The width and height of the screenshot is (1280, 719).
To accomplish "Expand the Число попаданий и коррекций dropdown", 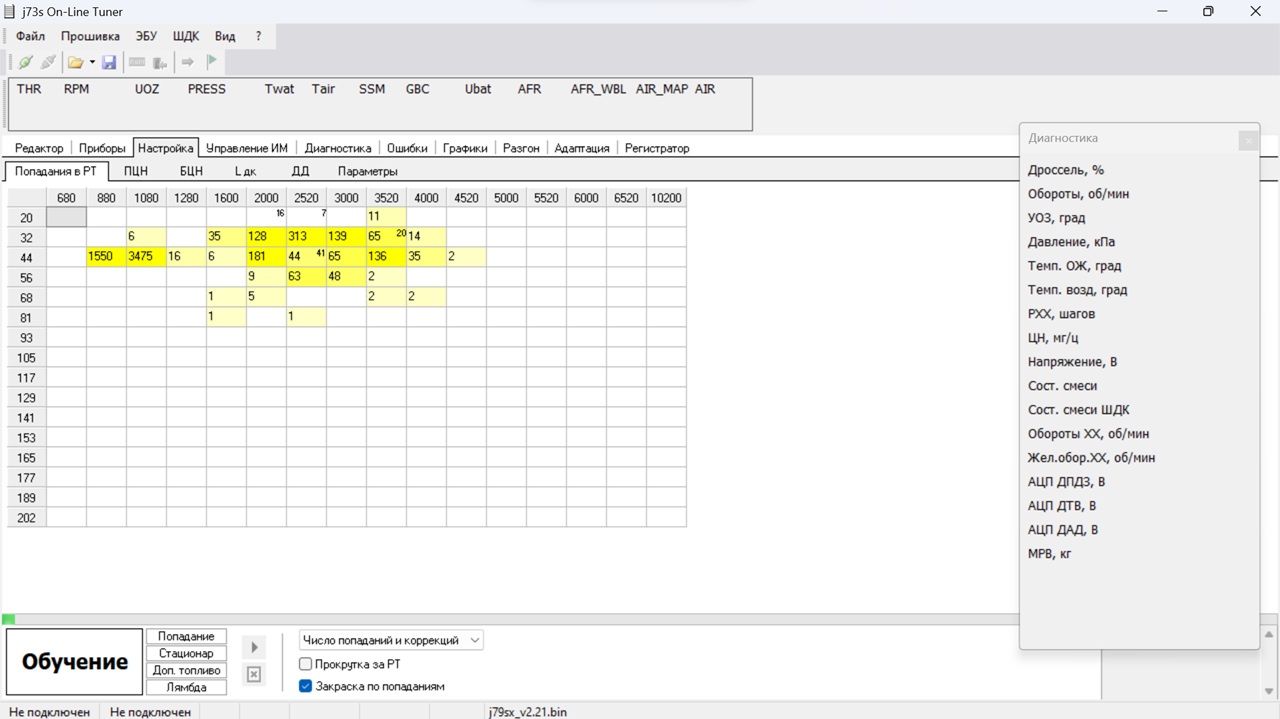I will tap(391, 640).
